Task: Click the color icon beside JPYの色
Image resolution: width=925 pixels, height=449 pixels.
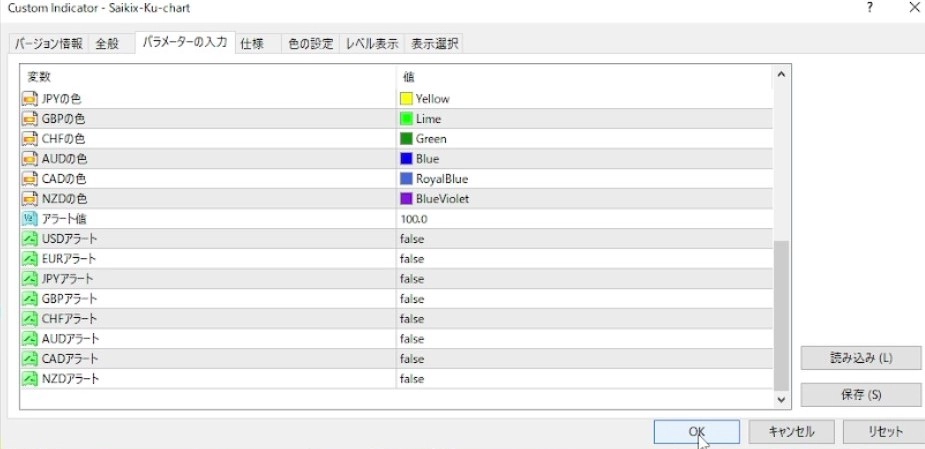Action: tap(30, 99)
